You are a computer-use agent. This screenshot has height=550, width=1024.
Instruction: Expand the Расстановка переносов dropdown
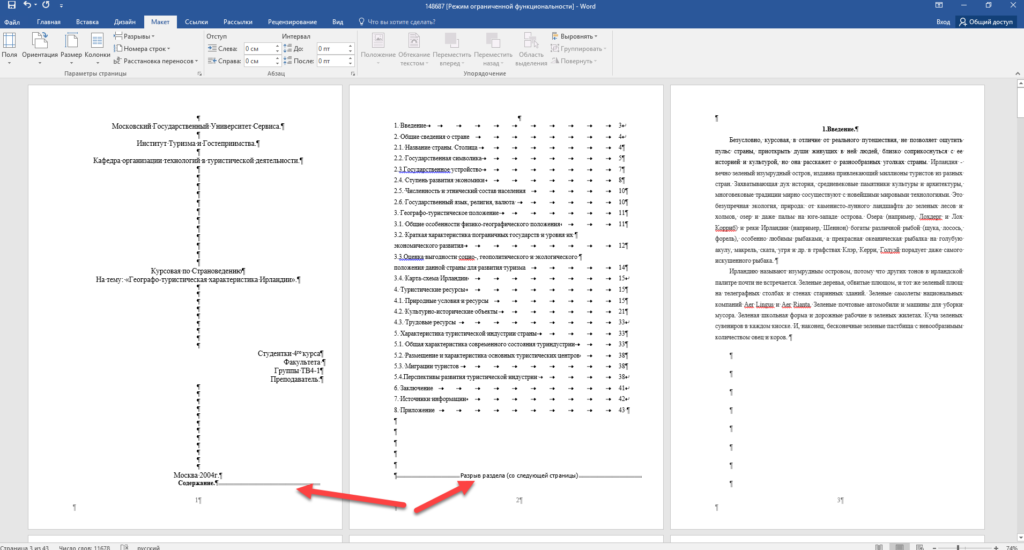pos(156,60)
